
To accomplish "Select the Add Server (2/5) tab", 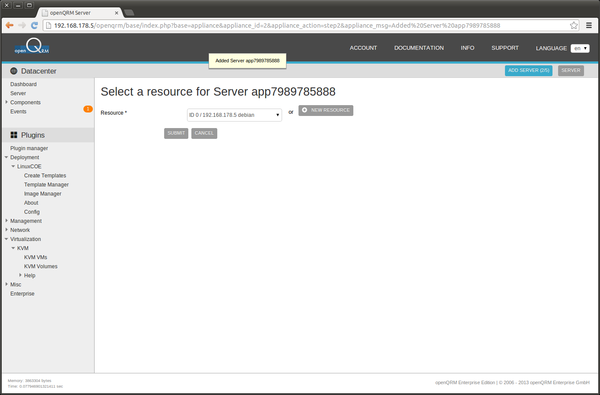I will [528, 70].
